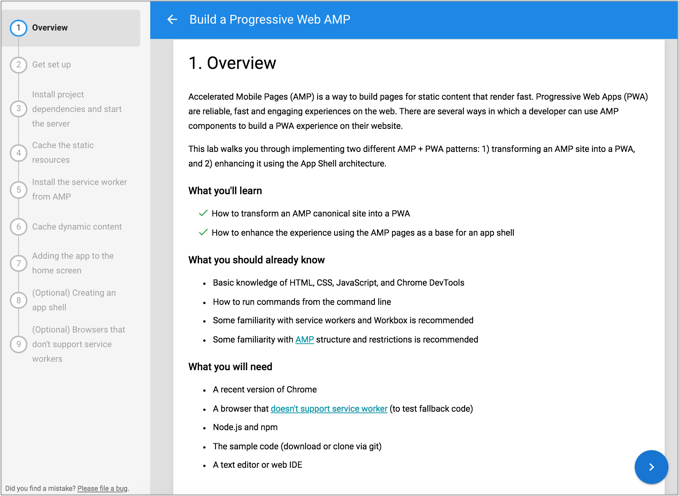This screenshot has width=679, height=496.
Task: Go to Cache dynamic content step
Action: point(77,227)
